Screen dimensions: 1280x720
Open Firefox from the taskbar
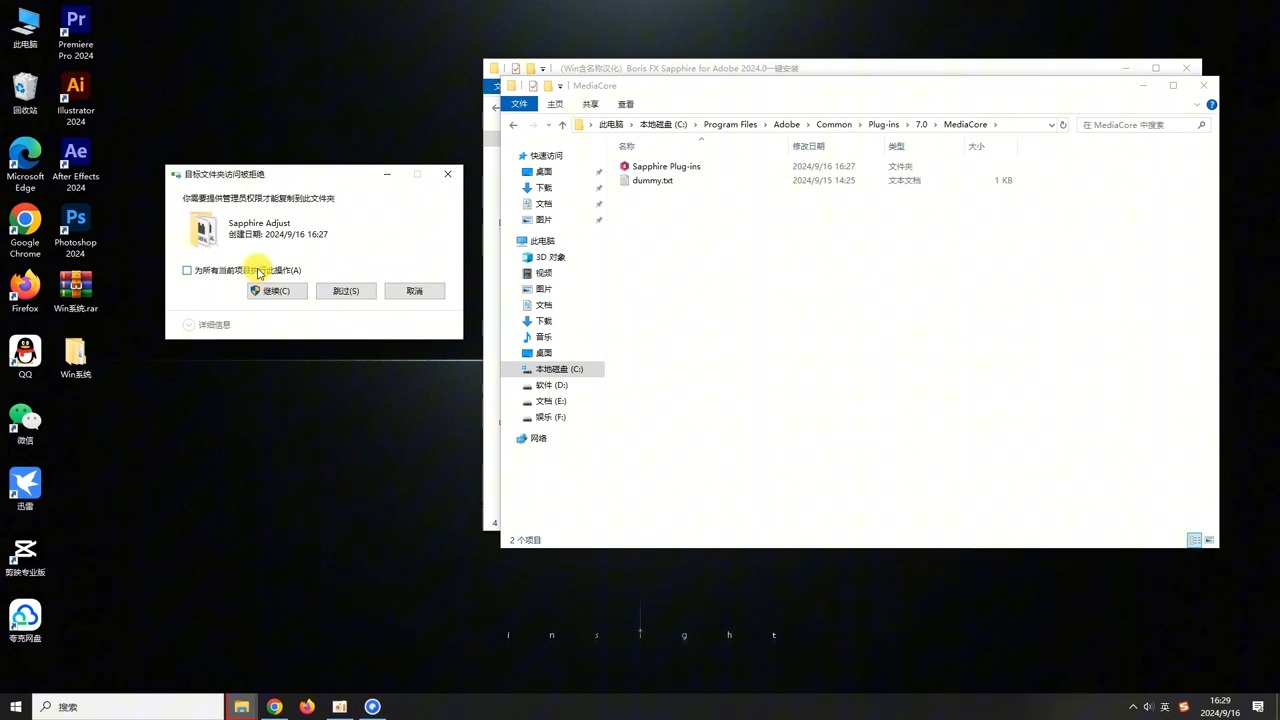coord(307,707)
